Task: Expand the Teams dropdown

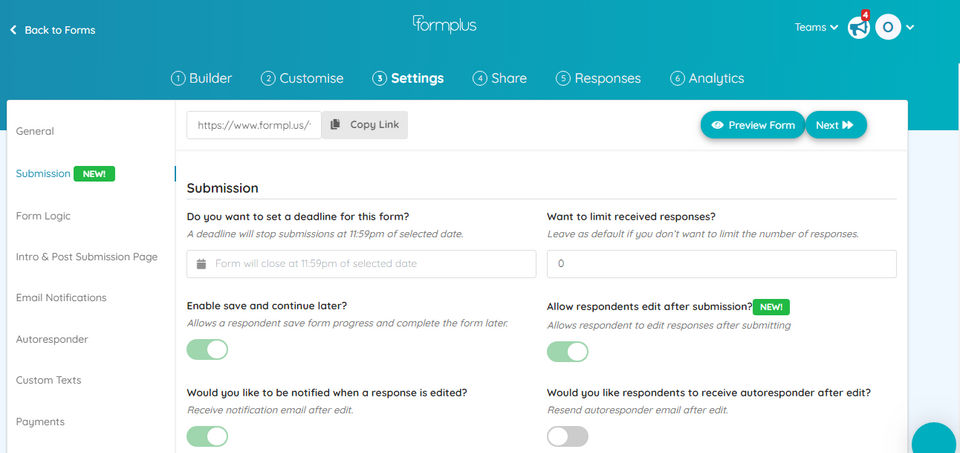Action: (x=816, y=28)
